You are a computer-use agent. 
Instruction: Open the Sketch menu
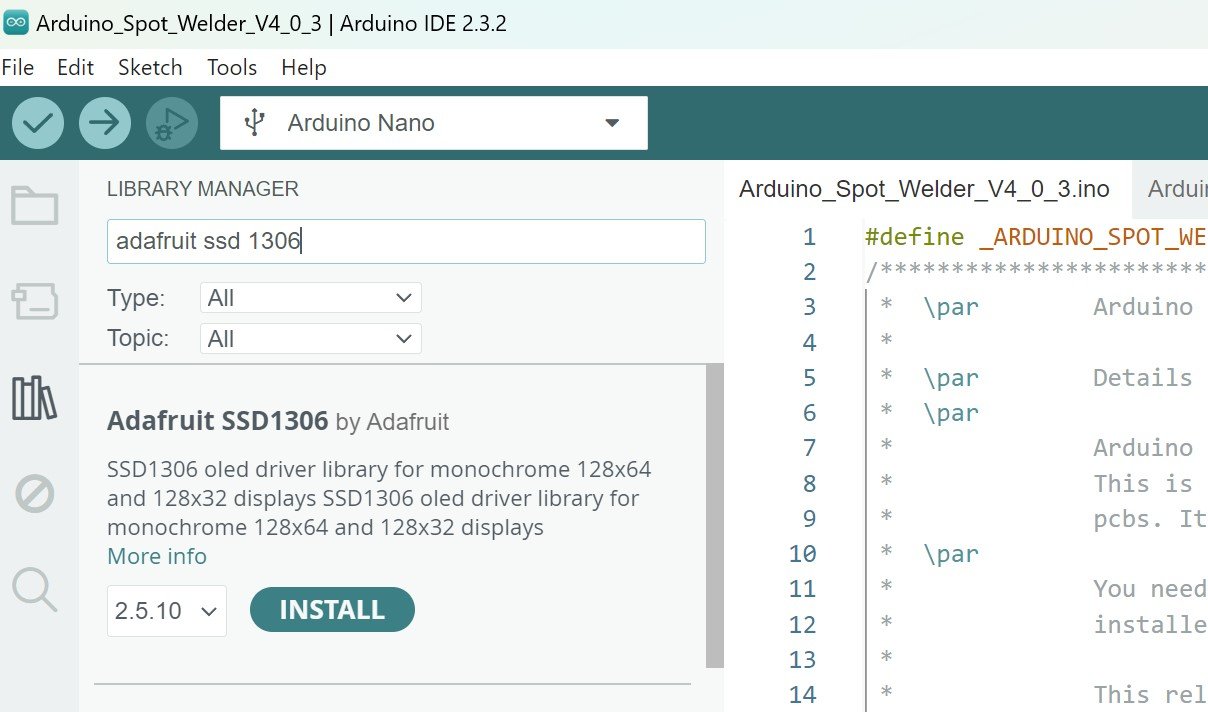(150, 67)
